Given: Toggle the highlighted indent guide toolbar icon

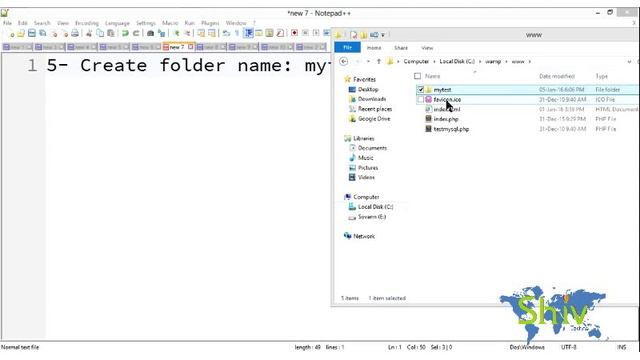Looking at the screenshot, I should (248, 33).
